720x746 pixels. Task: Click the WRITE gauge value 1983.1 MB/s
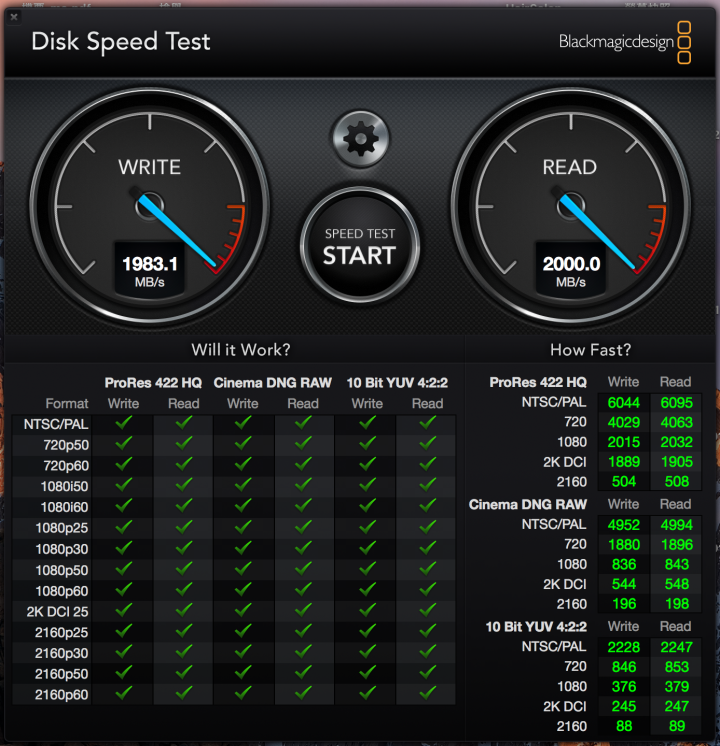pyautogui.click(x=149, y=271)
